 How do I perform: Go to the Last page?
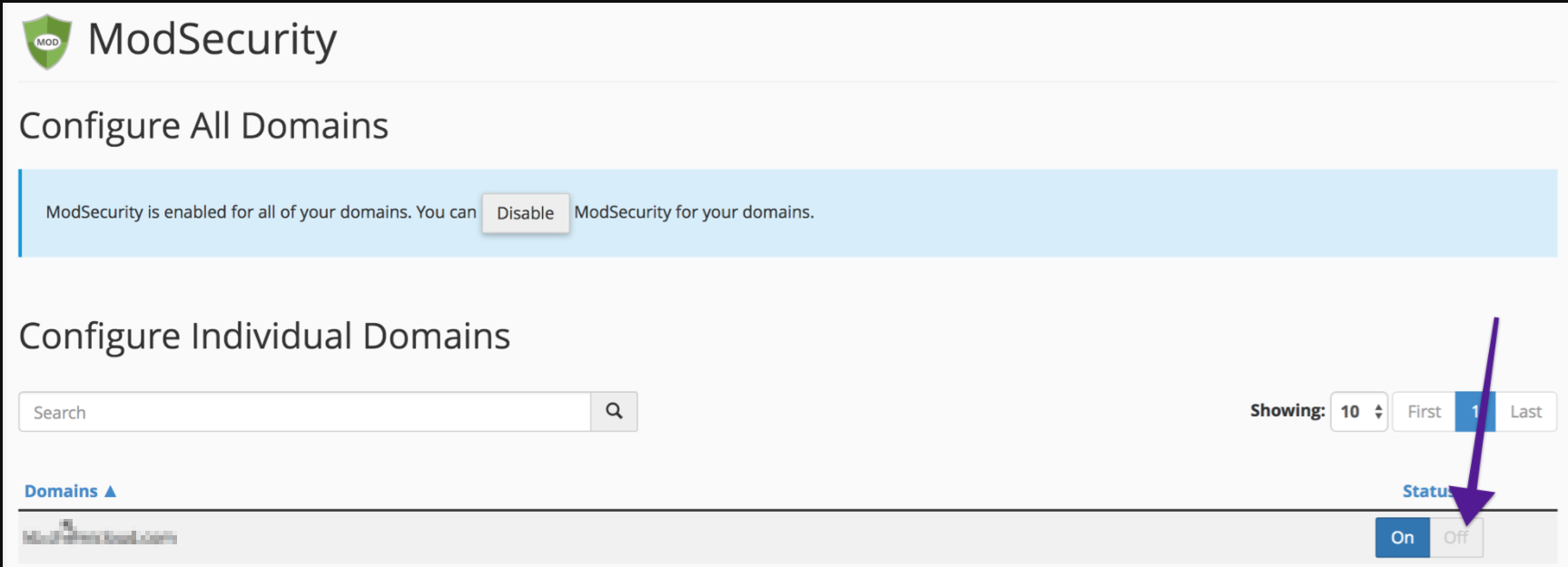1525,412
